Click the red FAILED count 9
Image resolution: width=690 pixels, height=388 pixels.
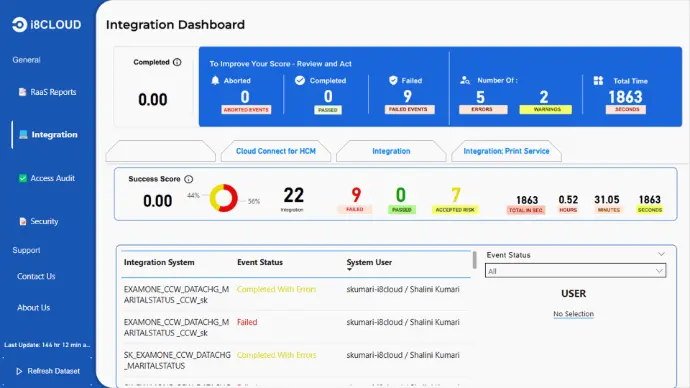pos(356,194)
